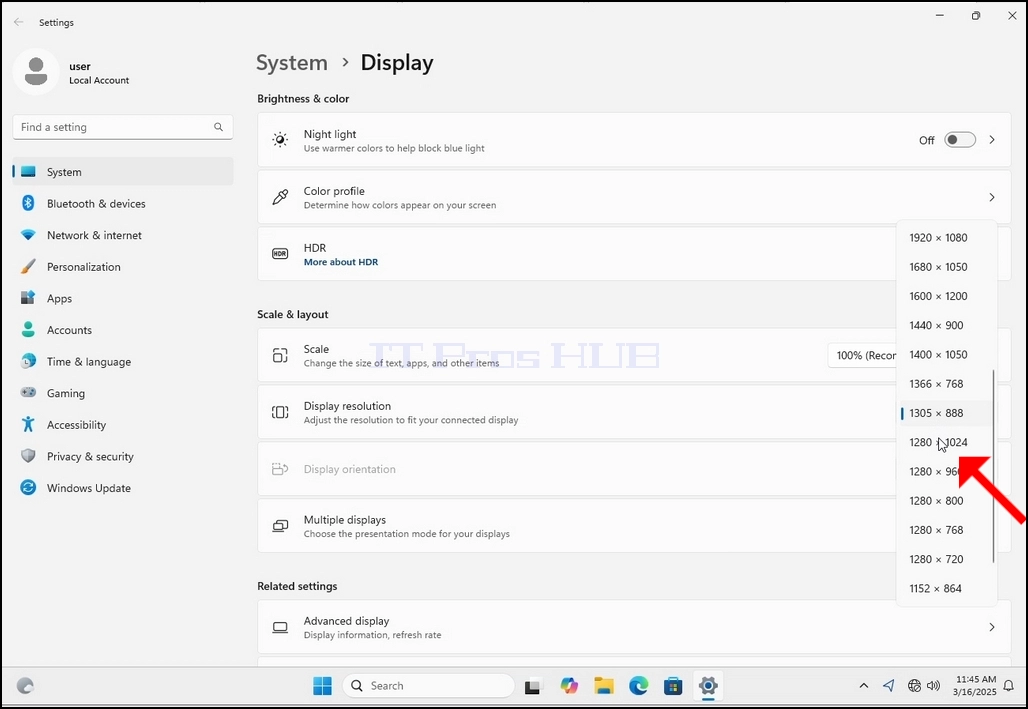Open Network & internet settings
The height and width of the screenshot is (709, 1028).
coord(123,235)
